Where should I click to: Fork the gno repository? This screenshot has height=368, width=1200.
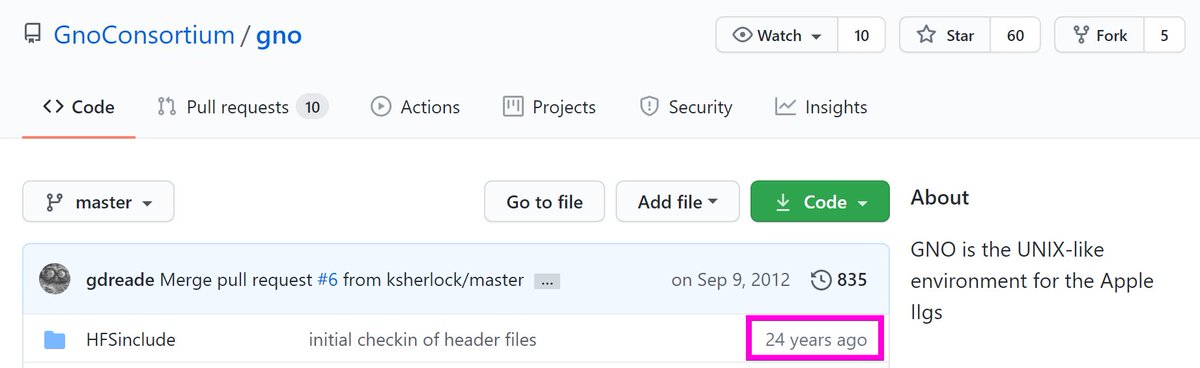1099,35
